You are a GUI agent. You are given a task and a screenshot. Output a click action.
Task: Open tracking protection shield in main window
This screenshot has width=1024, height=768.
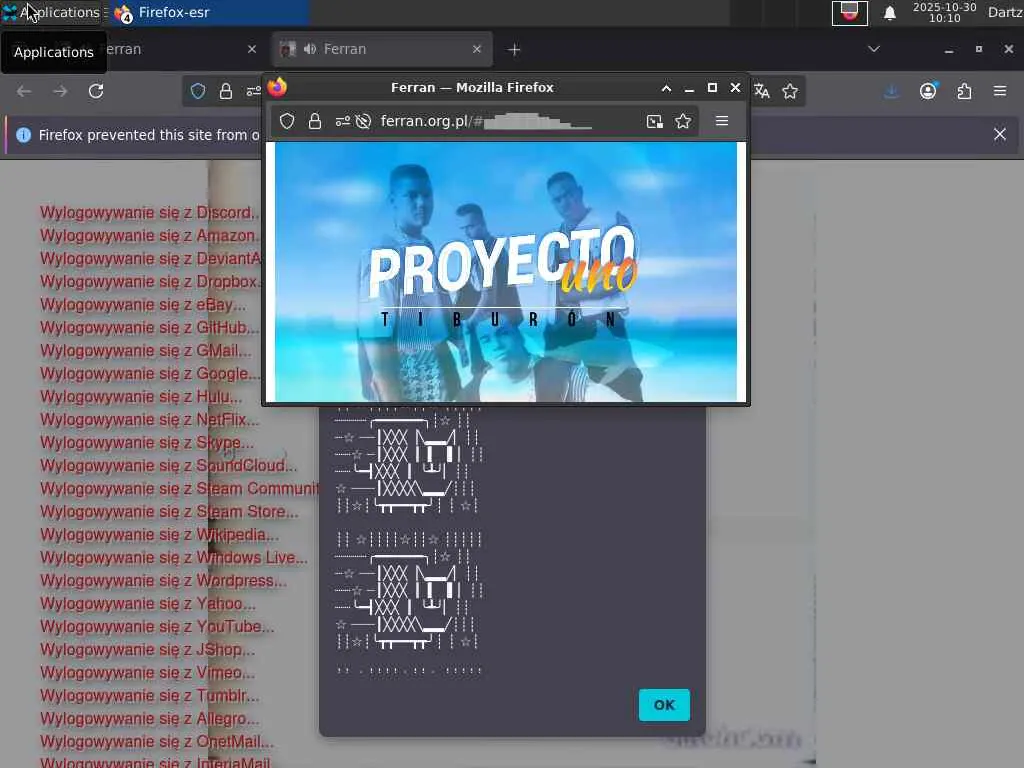(x=198, y=91)
